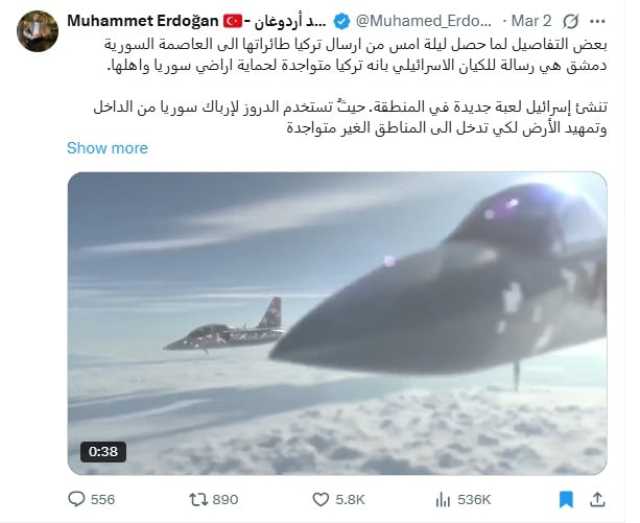Open the three-dot more options menu
The width and height of the screenshot is (640, 523).
[598, 21]
